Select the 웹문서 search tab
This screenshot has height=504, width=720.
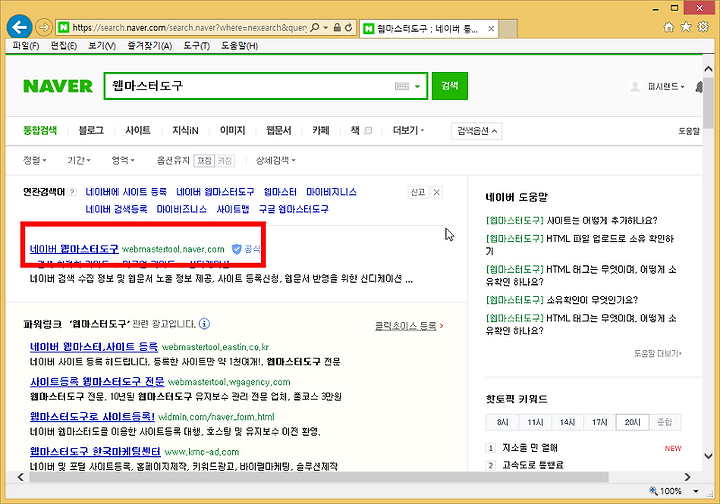point(278,130)
